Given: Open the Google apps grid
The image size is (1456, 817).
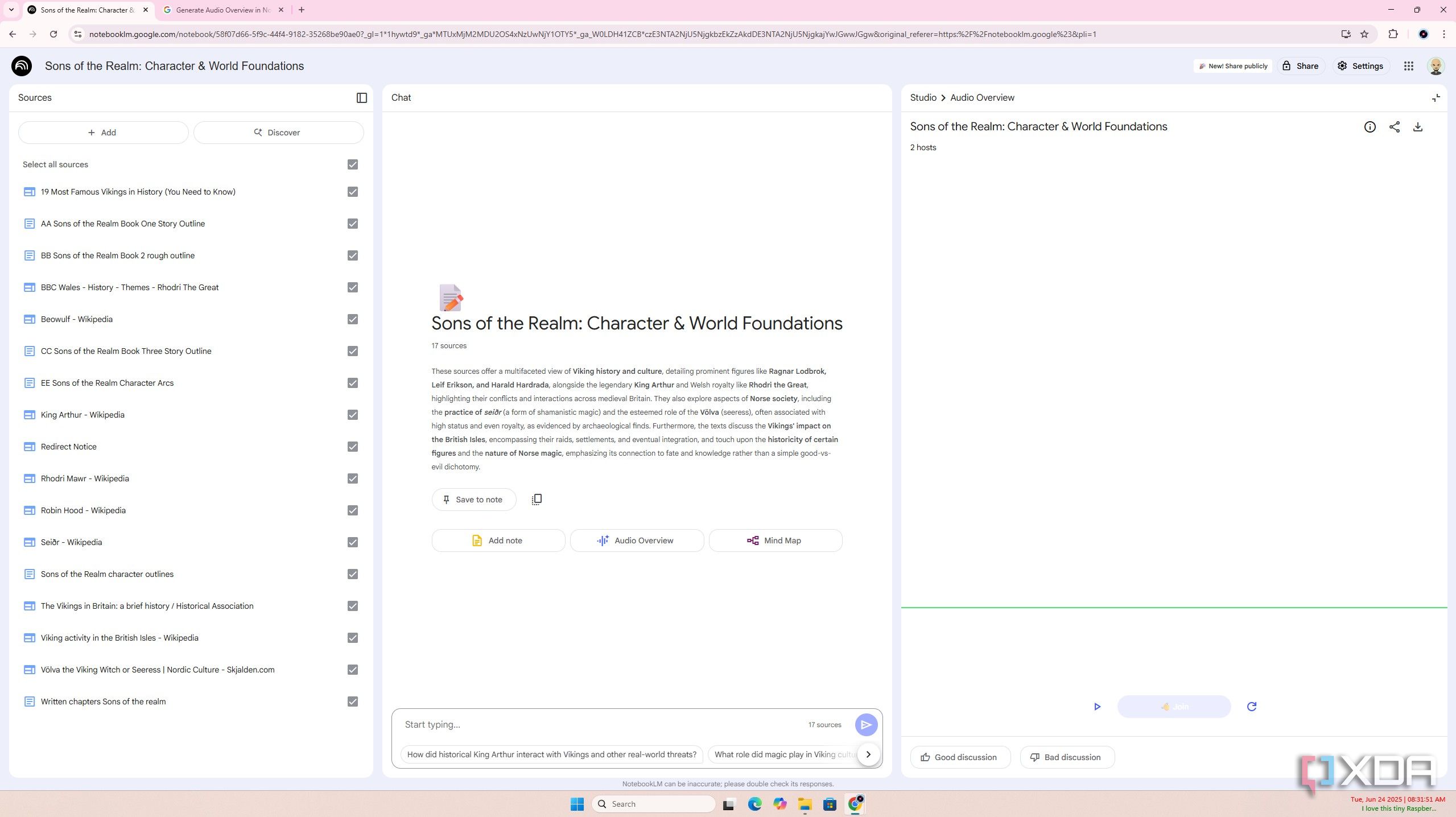Looking at the screenshot, I should pos(1409,66).
